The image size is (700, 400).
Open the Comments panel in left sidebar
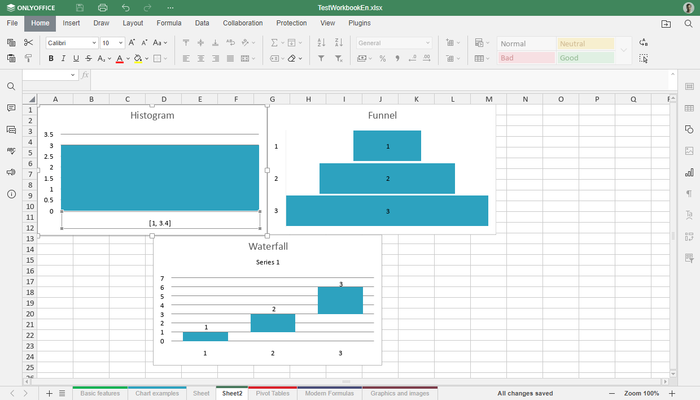tap(11, 108)
